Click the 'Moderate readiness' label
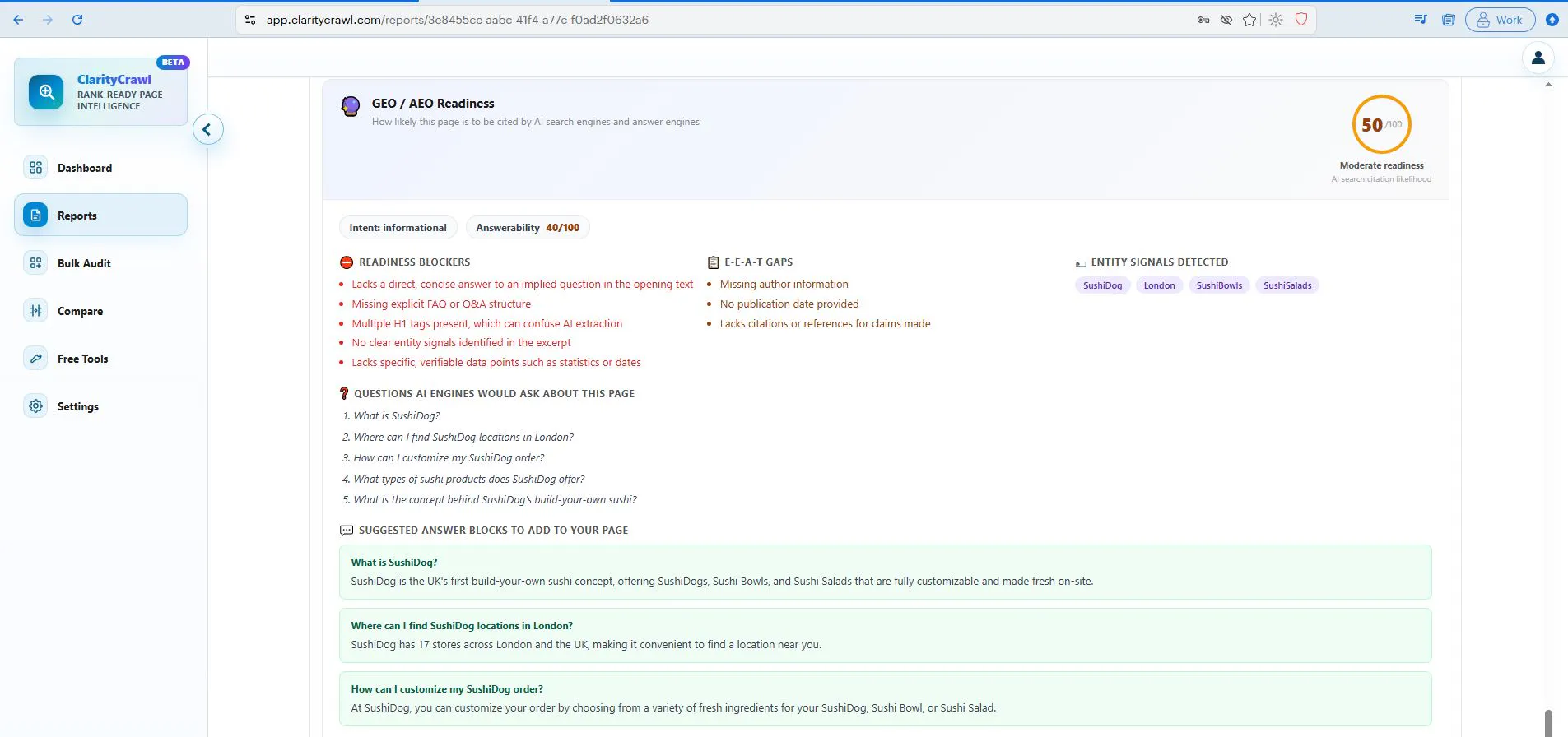The height and width of the screenshot is (737, 1568). click(x=1381, y=165)
